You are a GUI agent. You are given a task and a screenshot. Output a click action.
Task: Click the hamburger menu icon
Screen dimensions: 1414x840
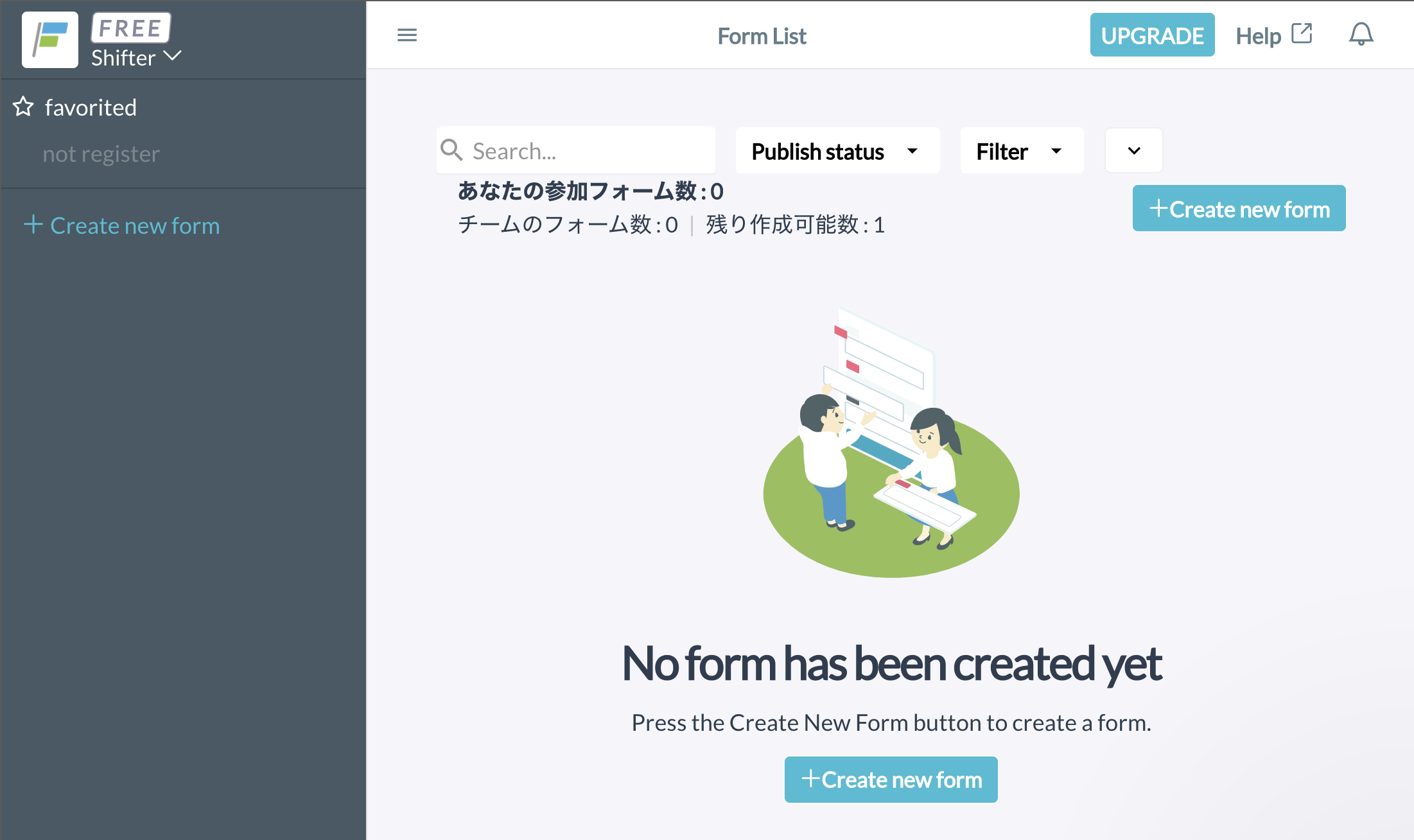[407, 35]
